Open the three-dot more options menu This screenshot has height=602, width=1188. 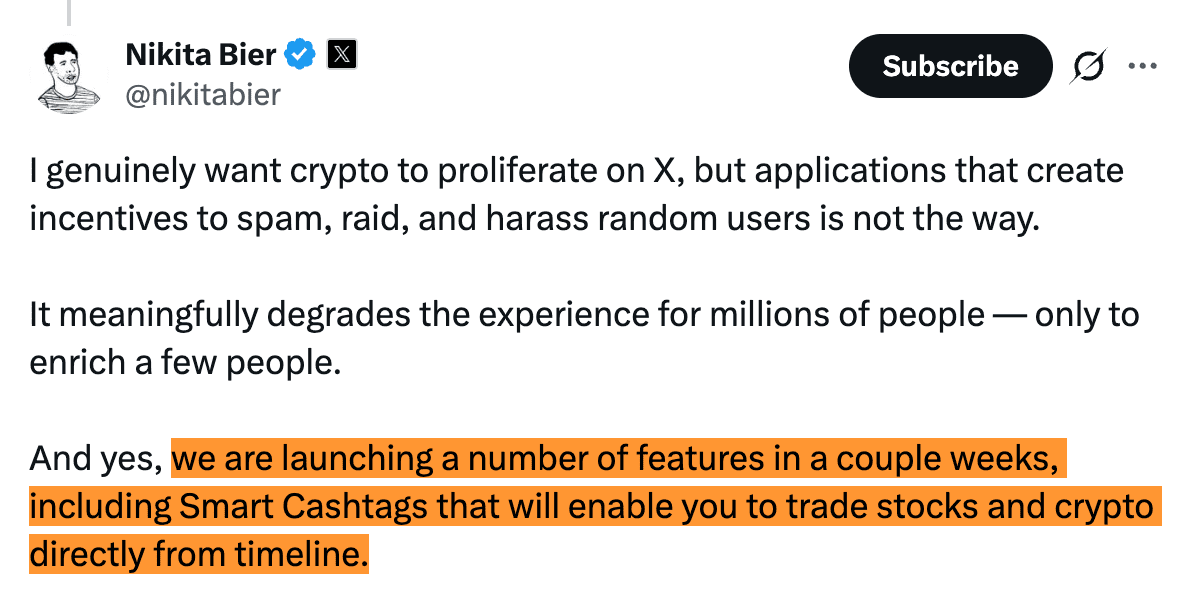point(1142,66)
